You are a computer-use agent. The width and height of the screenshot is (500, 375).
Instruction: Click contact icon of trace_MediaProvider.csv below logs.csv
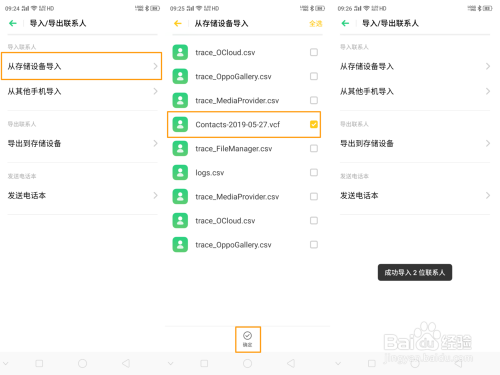[x=180, y=197]
